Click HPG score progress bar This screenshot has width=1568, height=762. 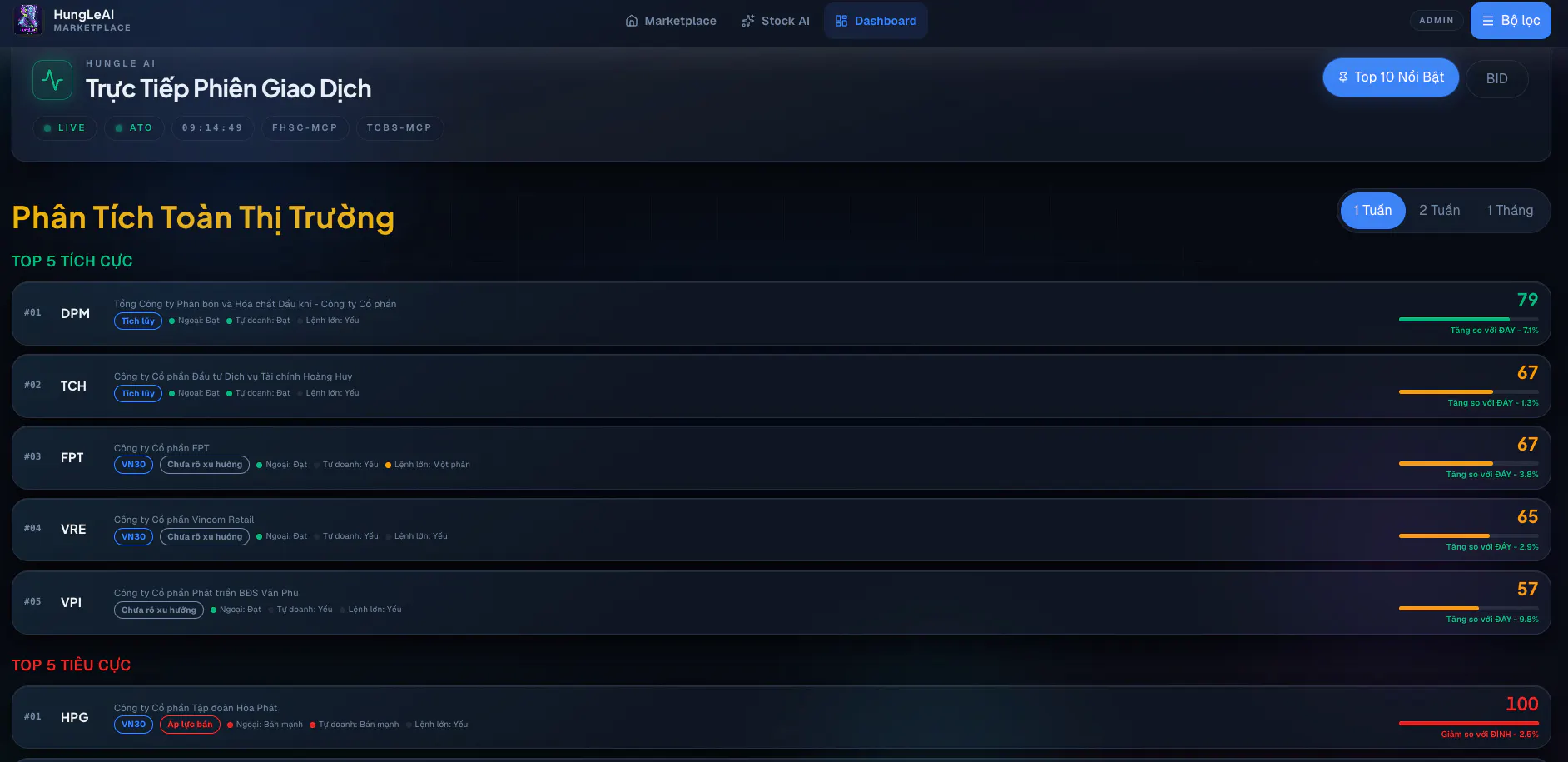1469,723
